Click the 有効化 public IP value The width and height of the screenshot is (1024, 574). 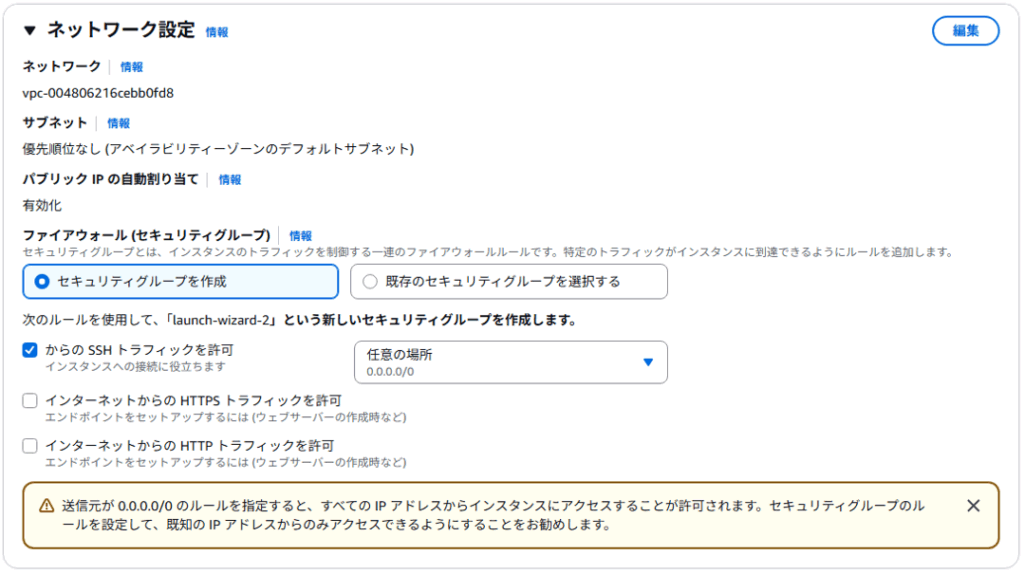[42, 205]
